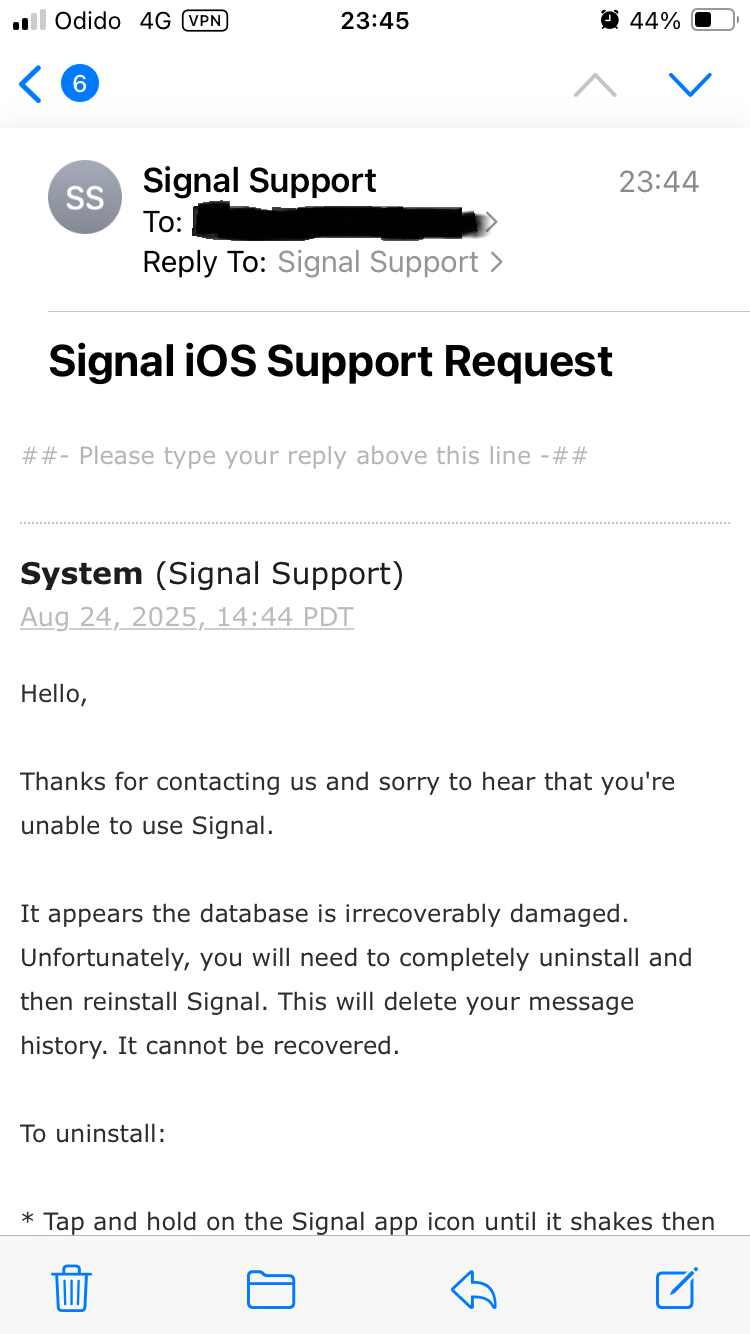Viewport: 750px width, 1334px height.
Task: Tap the Signal iOS Support Request subject
Action: [x=331, y=361]
